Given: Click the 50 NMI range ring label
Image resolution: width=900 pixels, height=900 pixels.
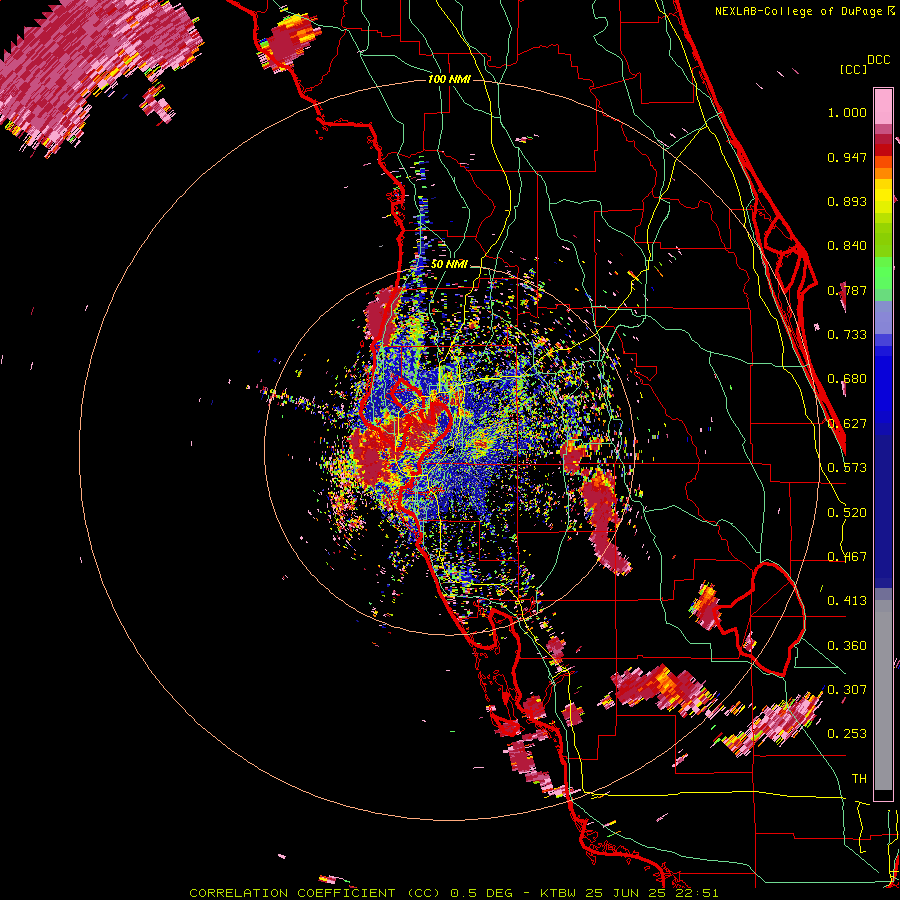Looking at the screenshot, I should tap(449, 264).
